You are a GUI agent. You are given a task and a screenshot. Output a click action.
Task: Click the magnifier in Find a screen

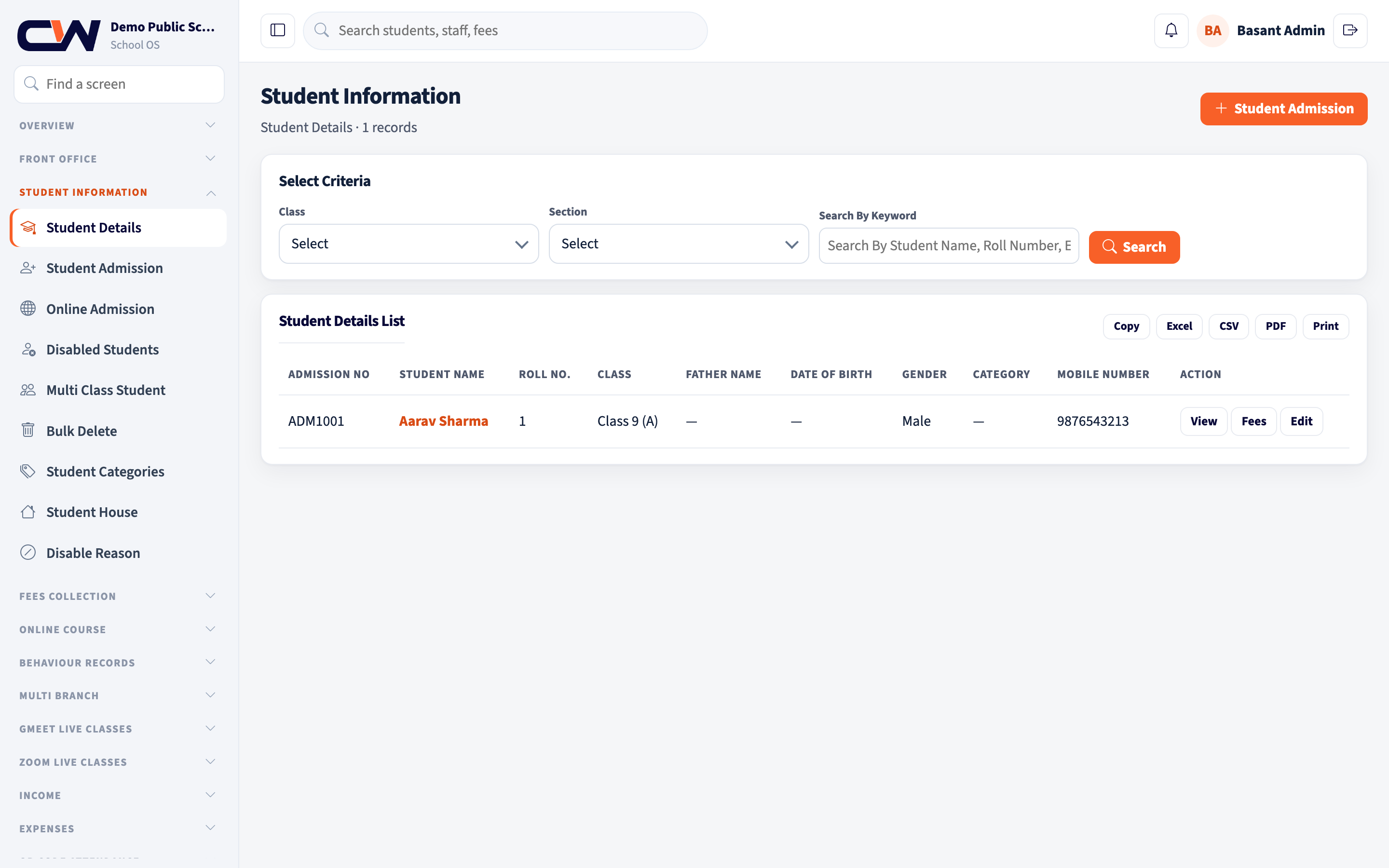click(31, 84)
